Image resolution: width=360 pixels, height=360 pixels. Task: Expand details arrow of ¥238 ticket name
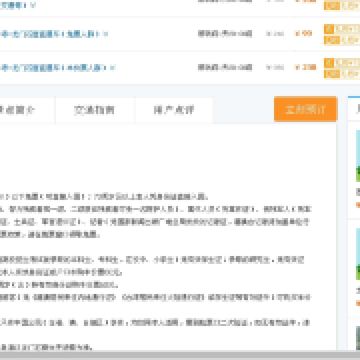pos(112,68)
